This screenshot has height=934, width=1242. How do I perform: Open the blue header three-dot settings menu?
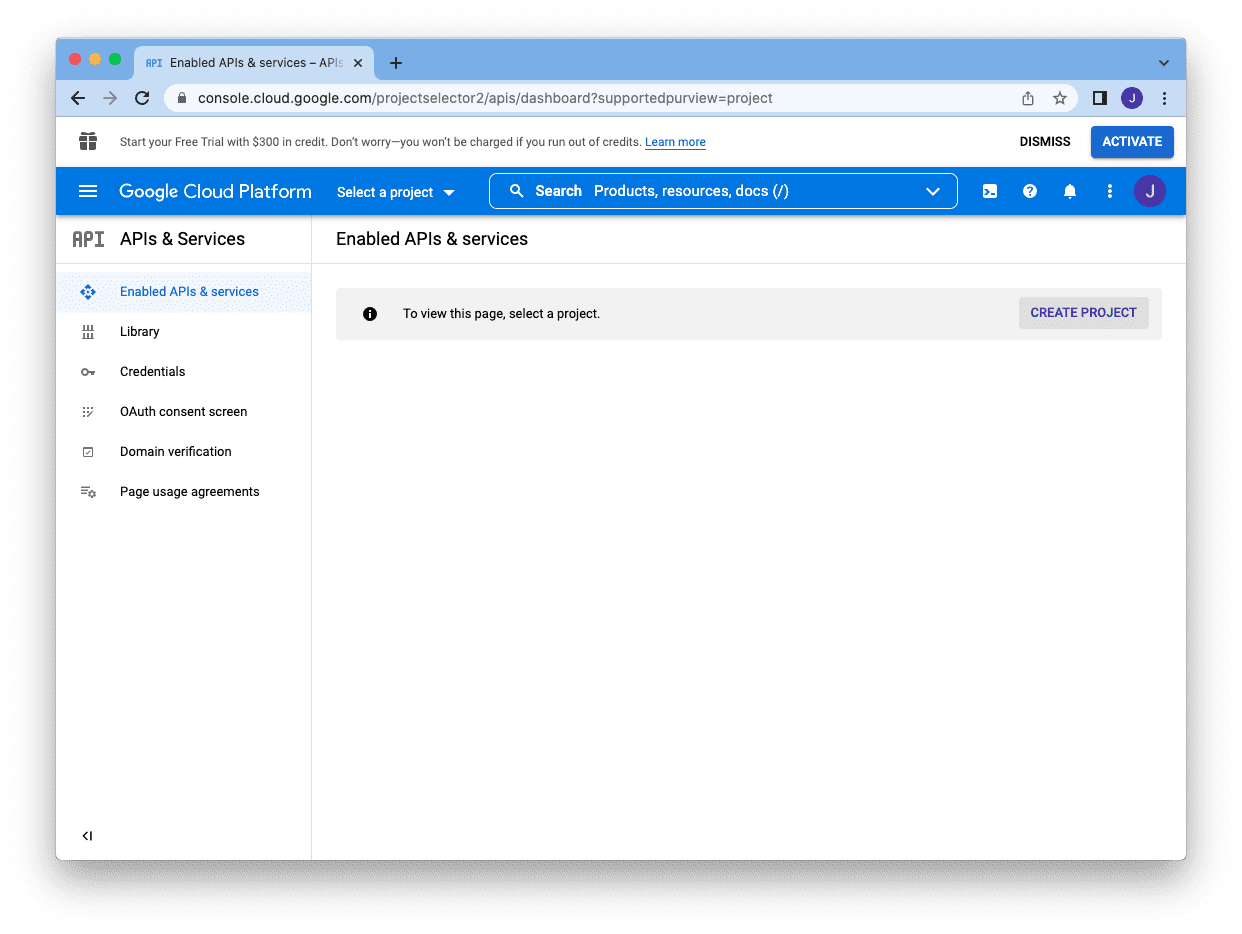tap(1110, 191)
